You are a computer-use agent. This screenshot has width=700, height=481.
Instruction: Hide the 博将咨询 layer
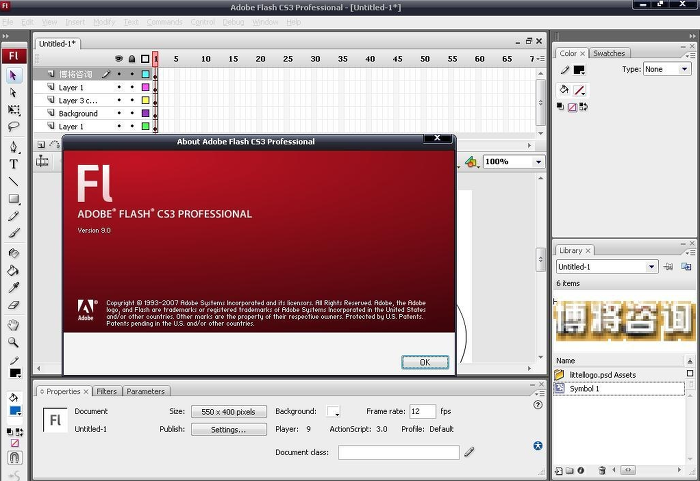tap(119, 74)
